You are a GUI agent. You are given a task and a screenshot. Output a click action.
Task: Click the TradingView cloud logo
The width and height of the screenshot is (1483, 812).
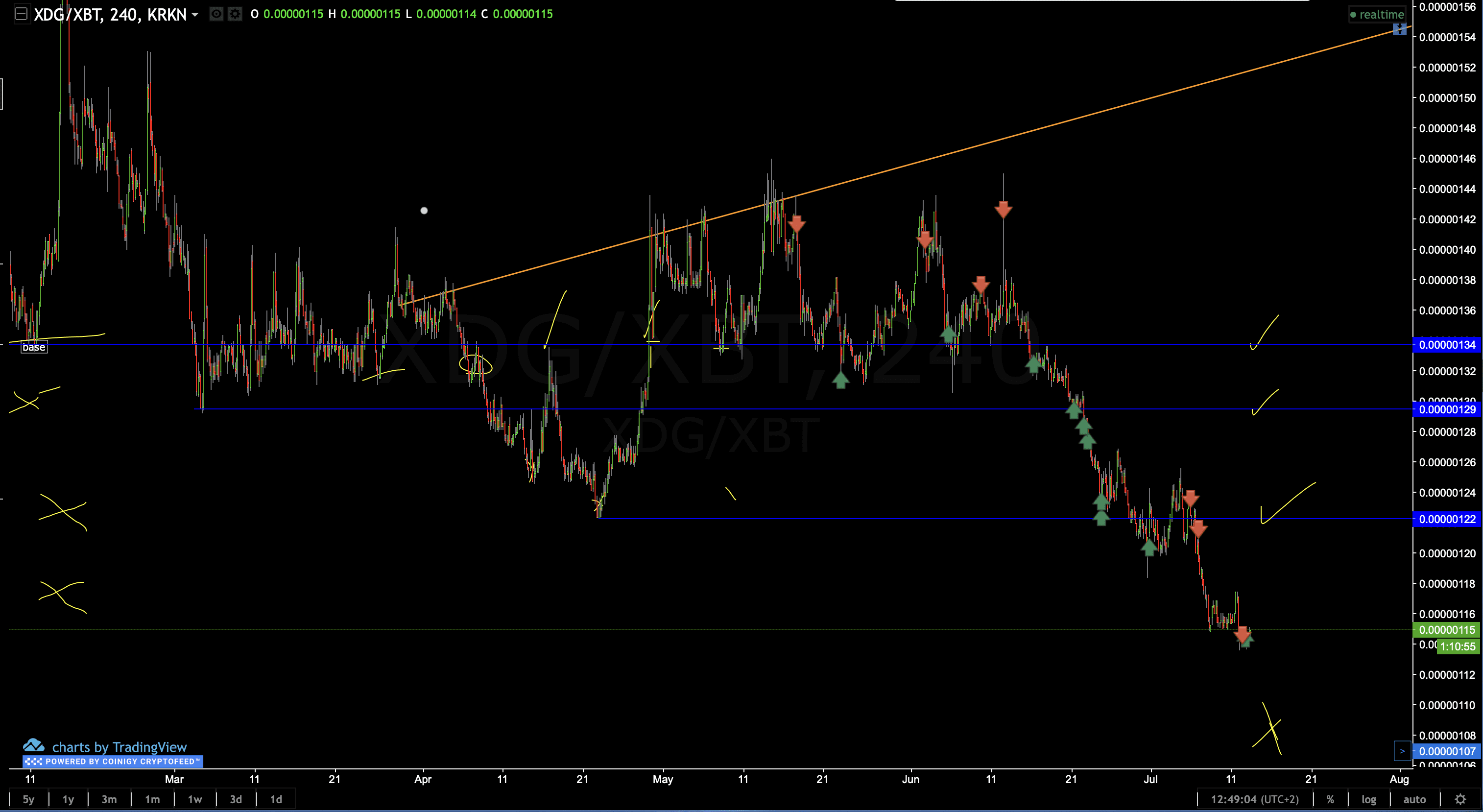[x=33, y=746]
